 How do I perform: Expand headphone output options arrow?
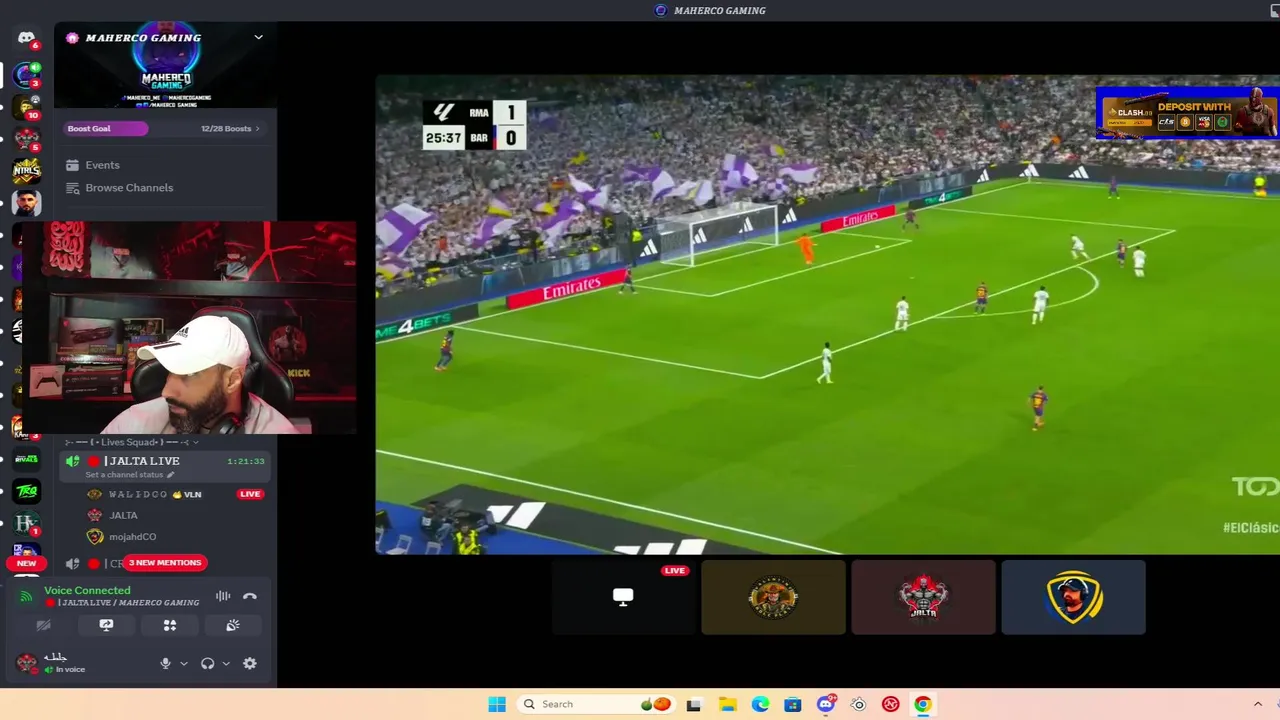[x=226, y=663]
